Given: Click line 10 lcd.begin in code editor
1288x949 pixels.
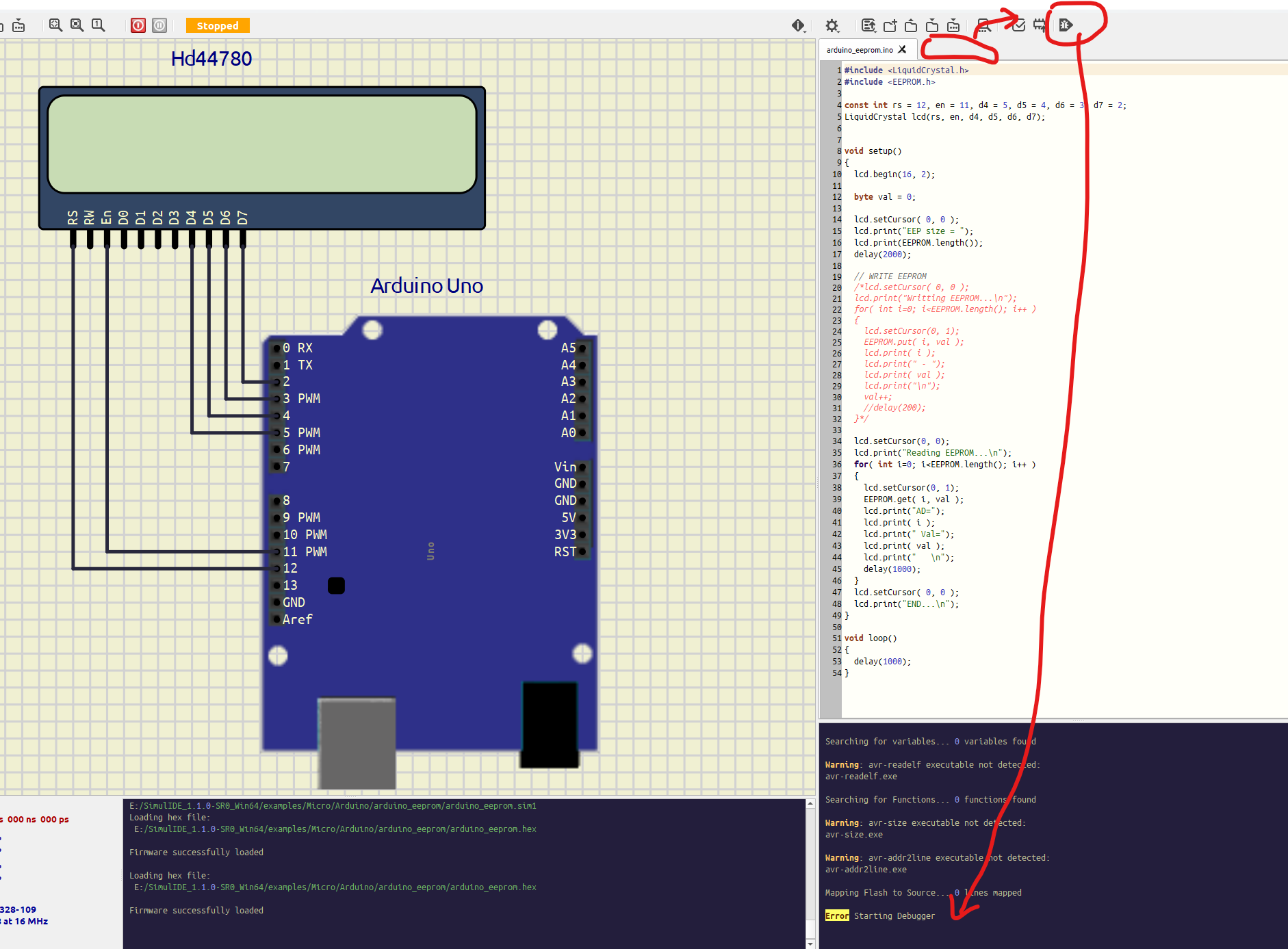Looking at the screenshot, I should click(894, 174).
